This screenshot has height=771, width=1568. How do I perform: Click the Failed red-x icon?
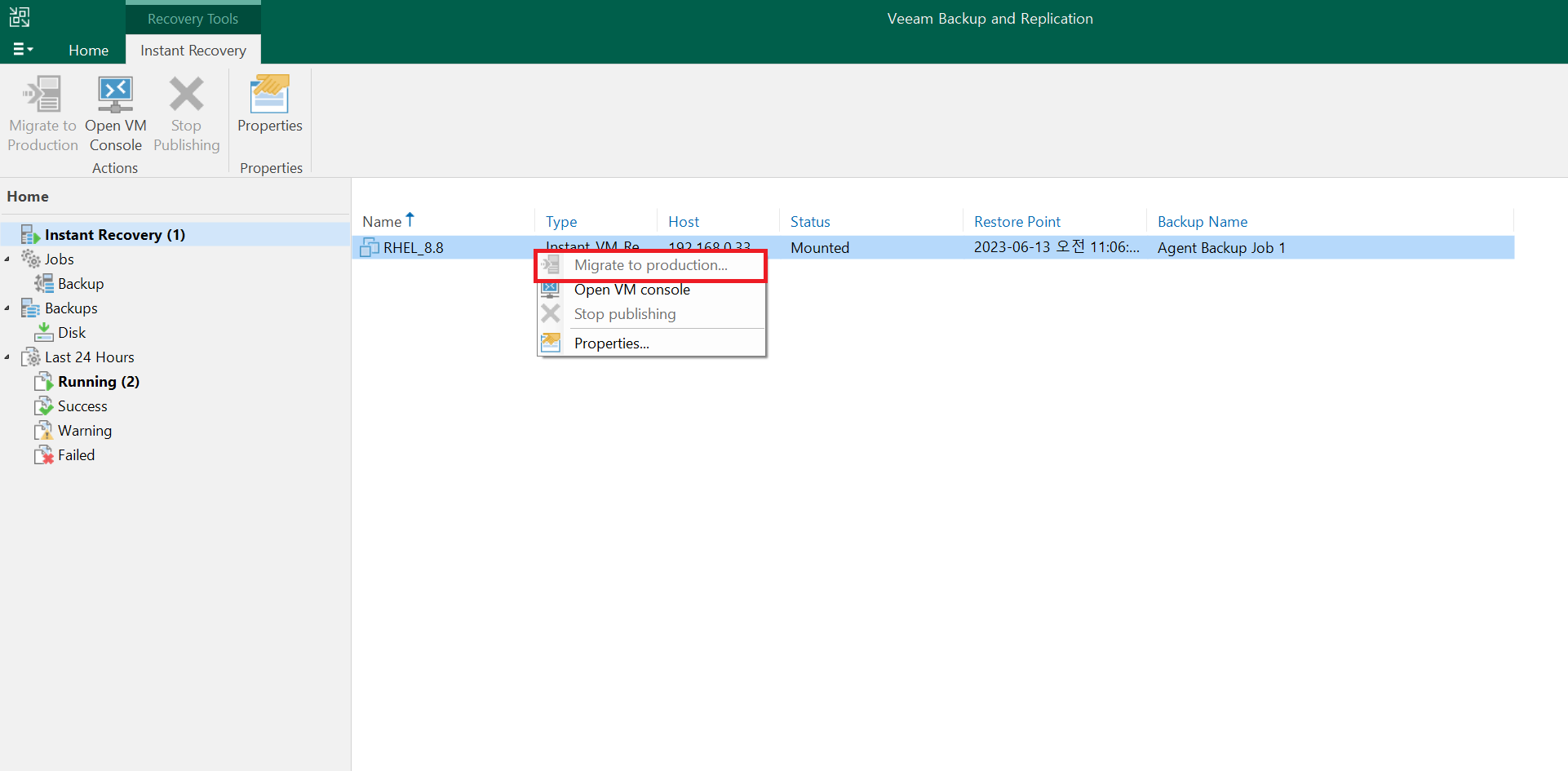44,455
